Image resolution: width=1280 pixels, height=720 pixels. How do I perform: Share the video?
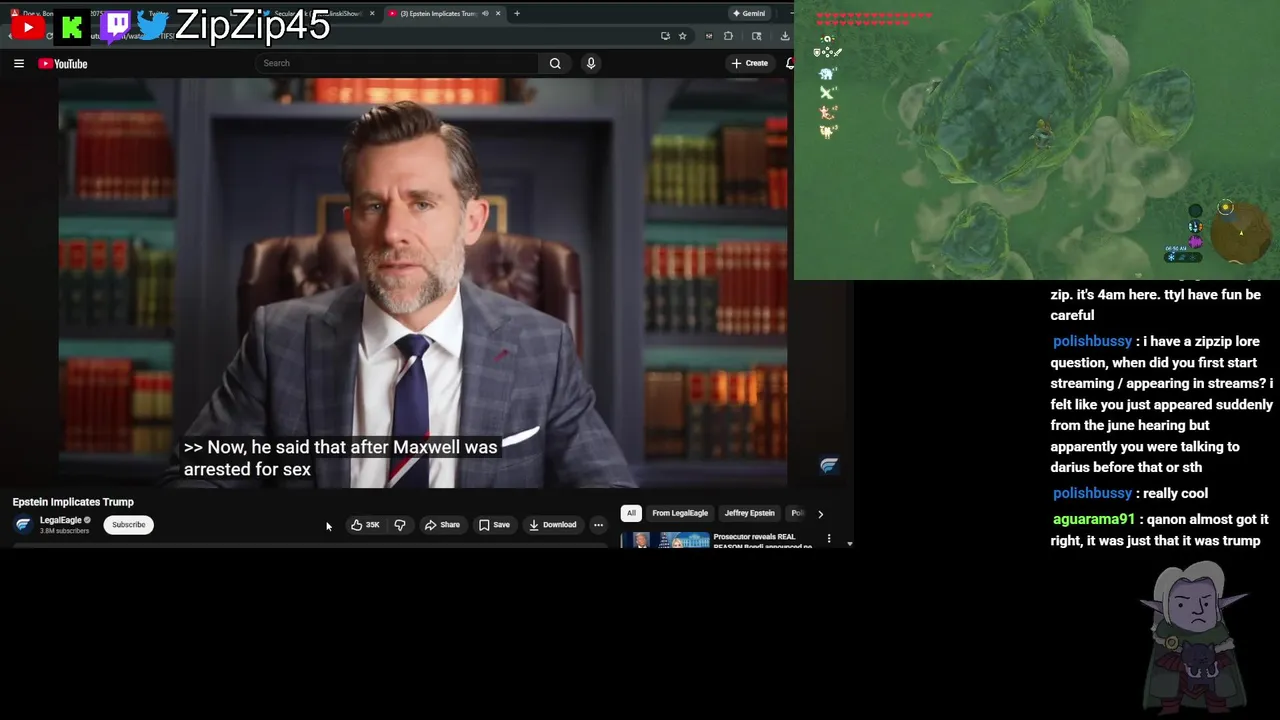tap(442, 525)
